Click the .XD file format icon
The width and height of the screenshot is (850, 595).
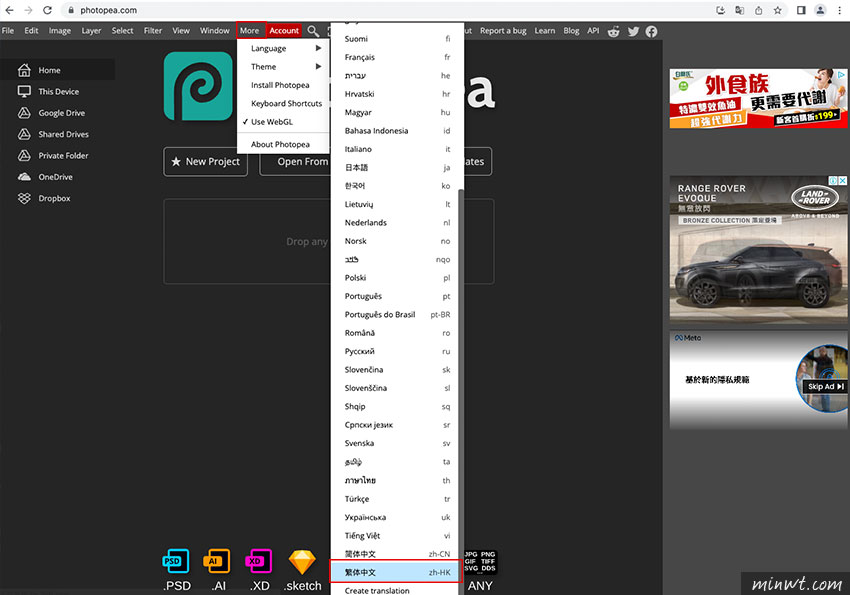259,561
